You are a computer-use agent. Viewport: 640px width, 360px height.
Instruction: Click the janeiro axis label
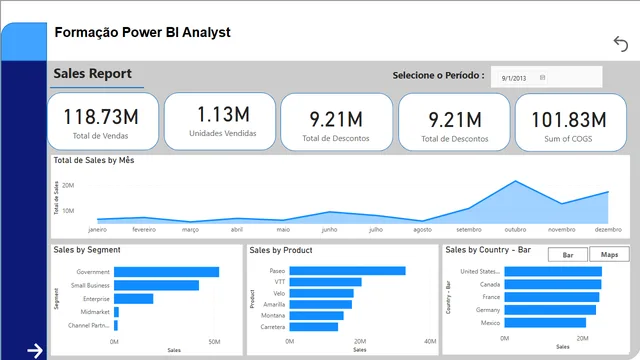click(x=98, y=230)
